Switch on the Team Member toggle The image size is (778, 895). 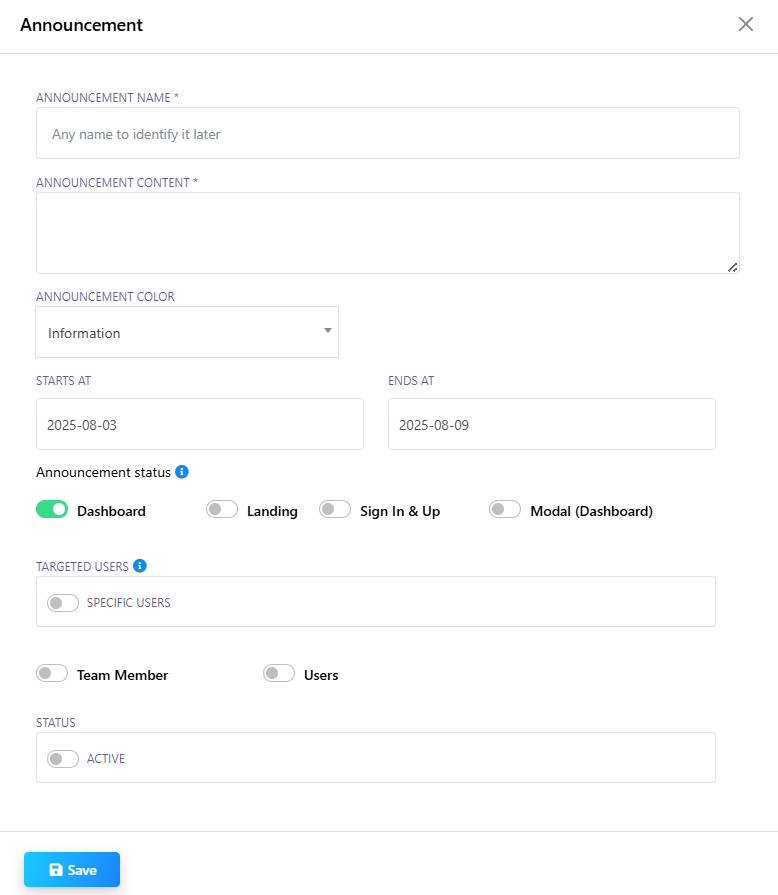52,674
